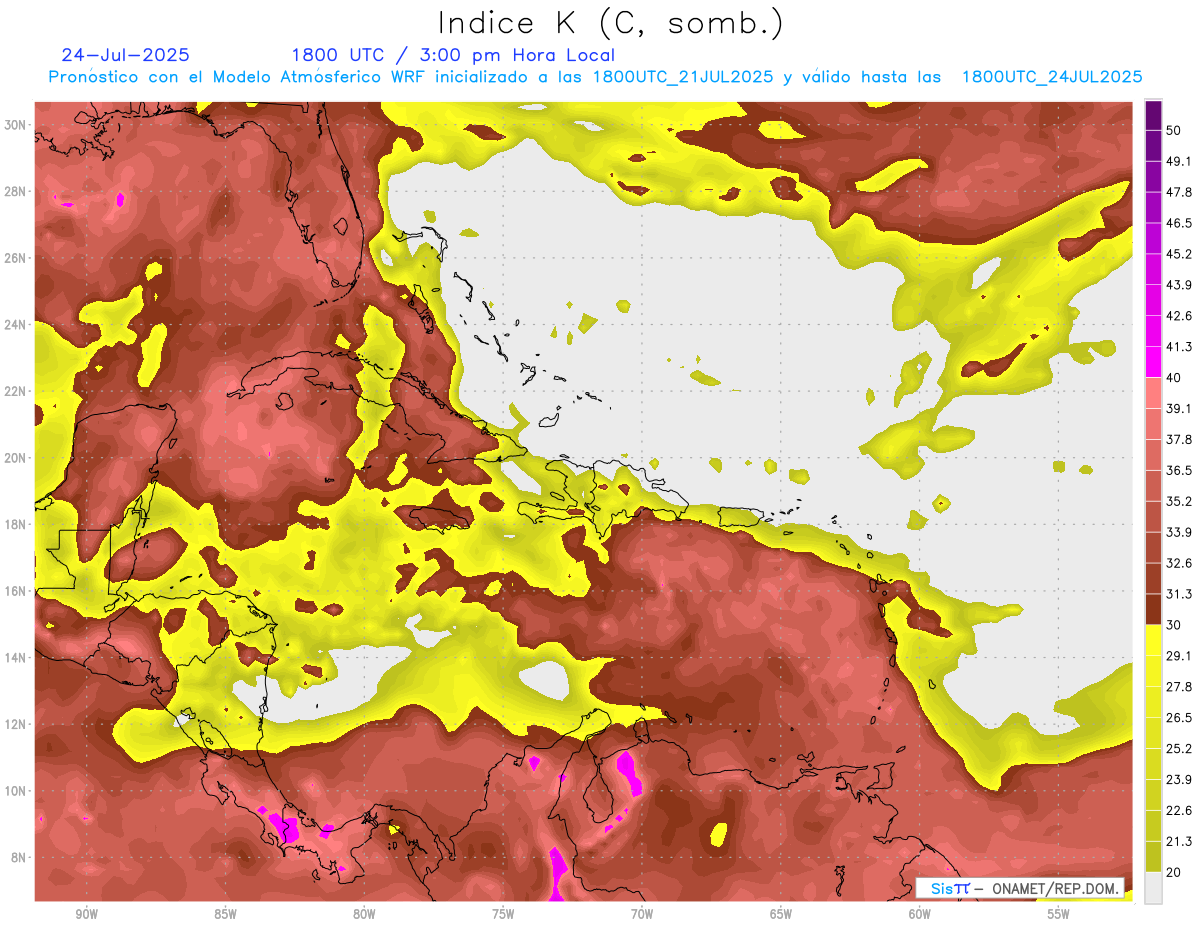Click color bar value "37.8"

coord(1178,439)
